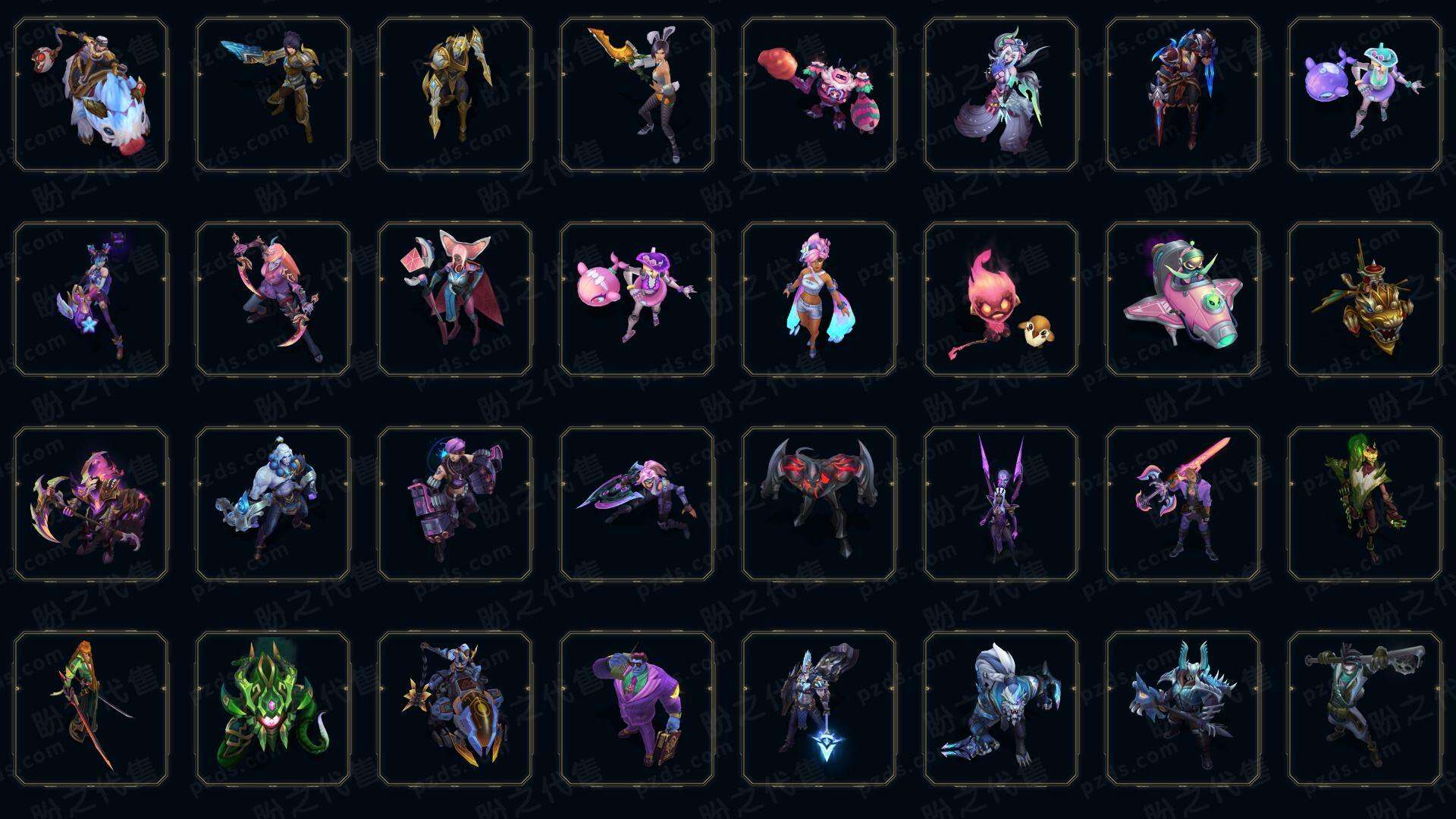Image resolution: width=1456 pixels, height=819 pixels.
Task: Open the pink flame spirit with puppy
Action: (1001, 300)
